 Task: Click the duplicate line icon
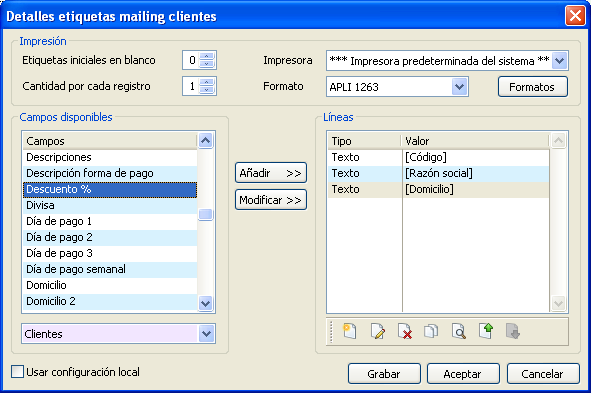pos(431,332)
